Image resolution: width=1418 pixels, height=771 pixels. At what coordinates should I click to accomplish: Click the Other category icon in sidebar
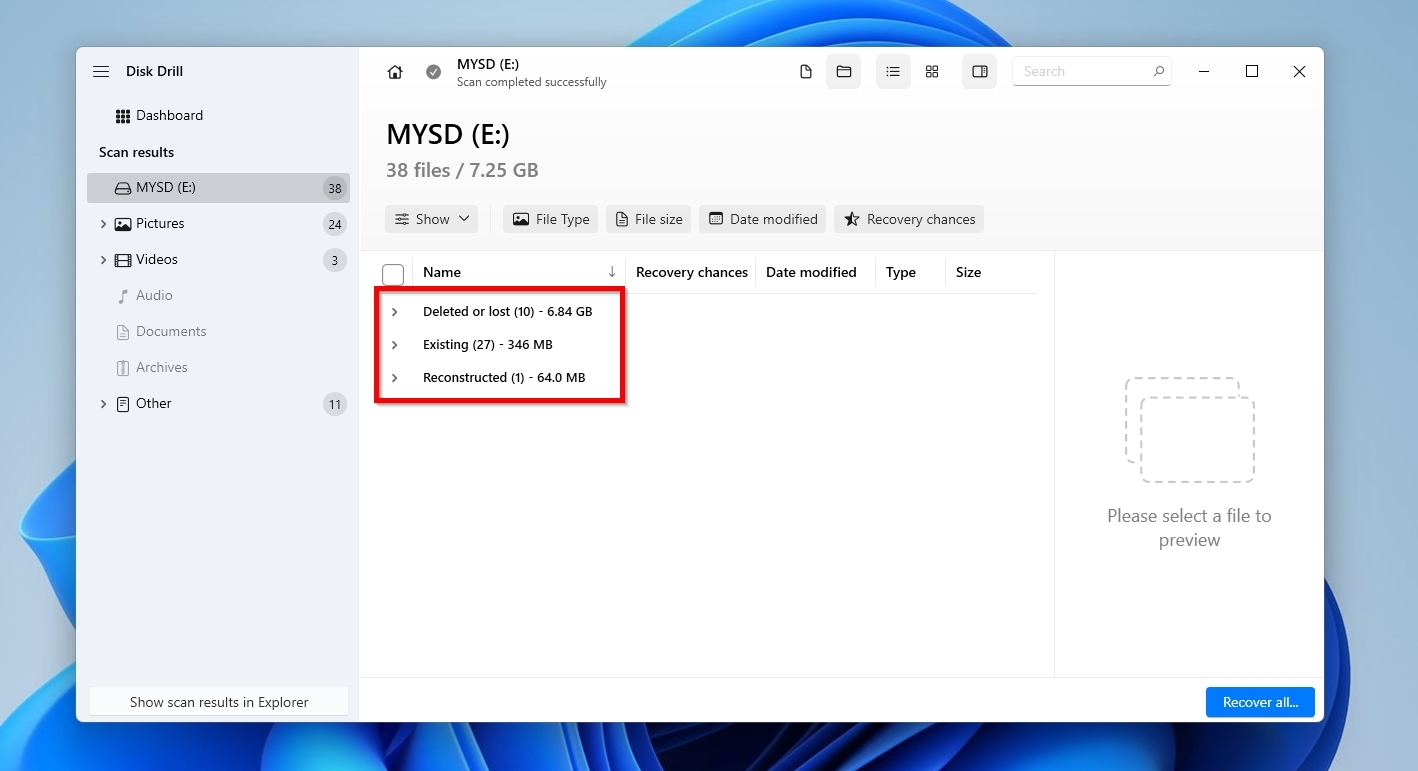coord(123,404)
